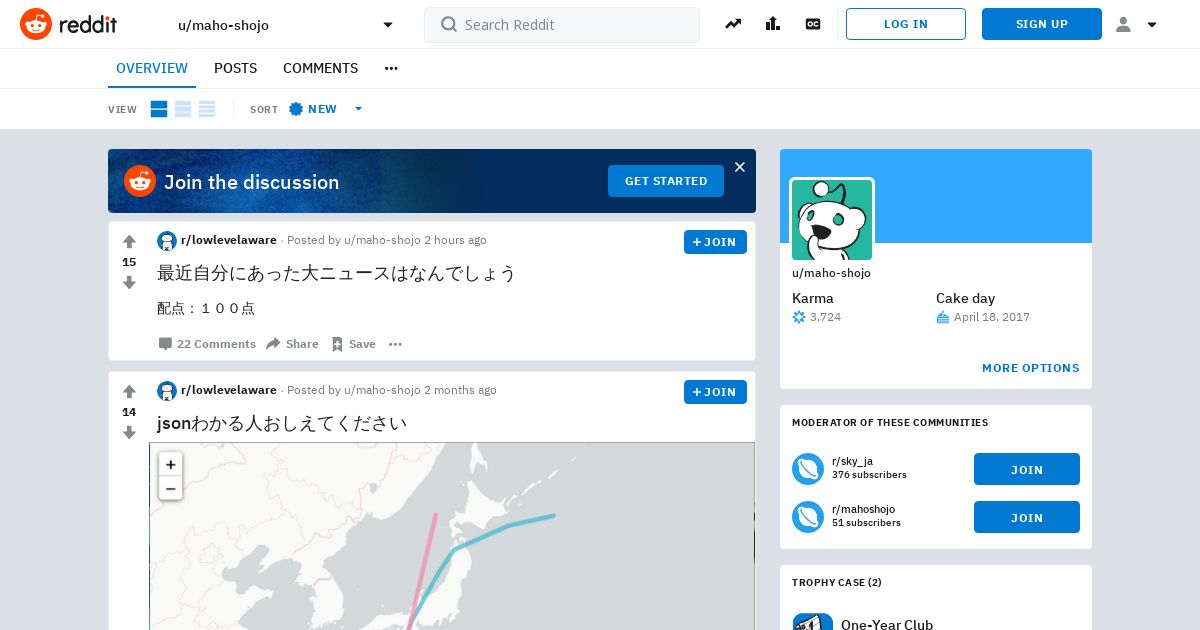Click the r/sky_ja community icon
1200x630 pixels.
click(x=808, y=469)
